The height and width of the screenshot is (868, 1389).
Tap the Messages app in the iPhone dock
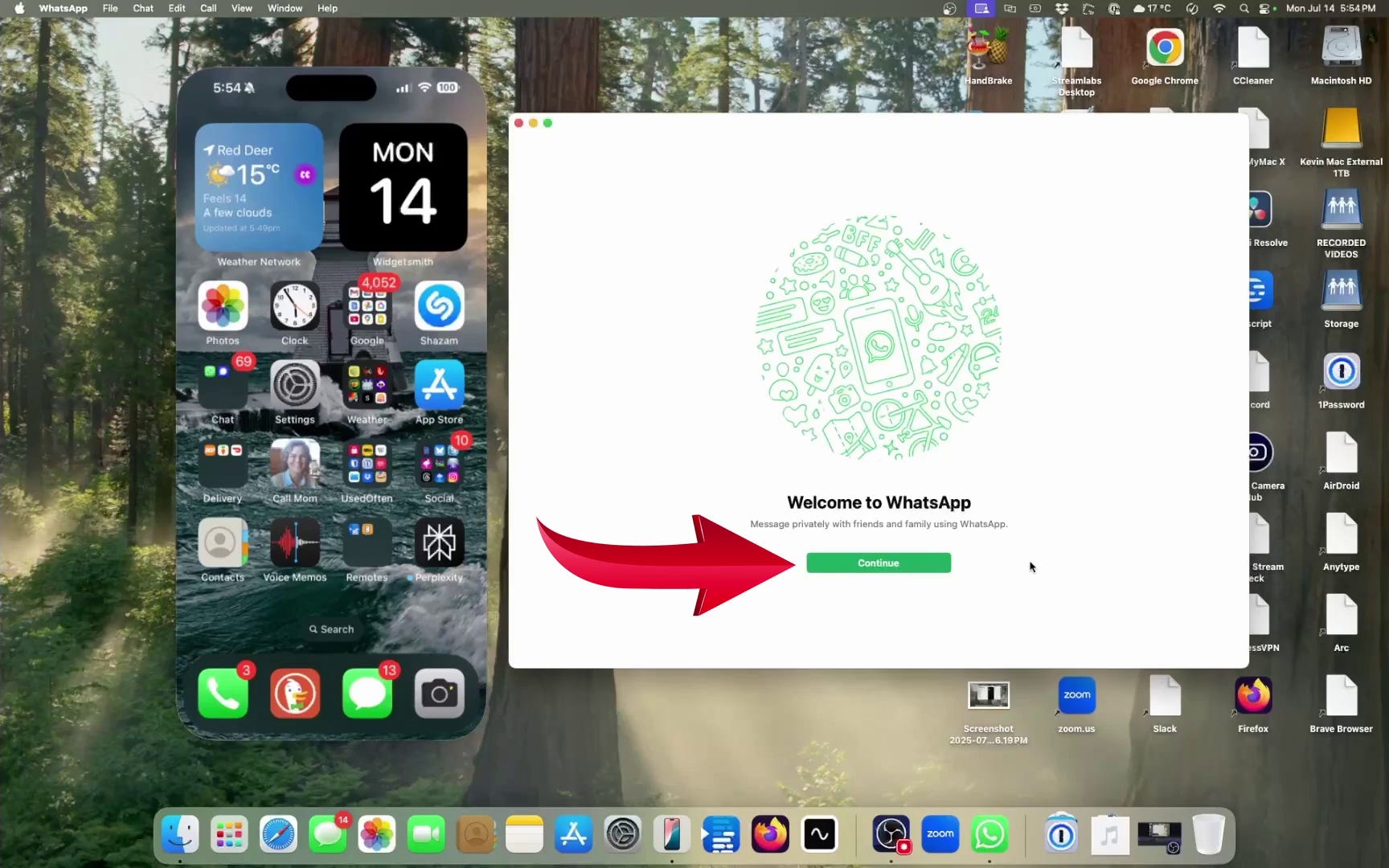click(367, 693)
